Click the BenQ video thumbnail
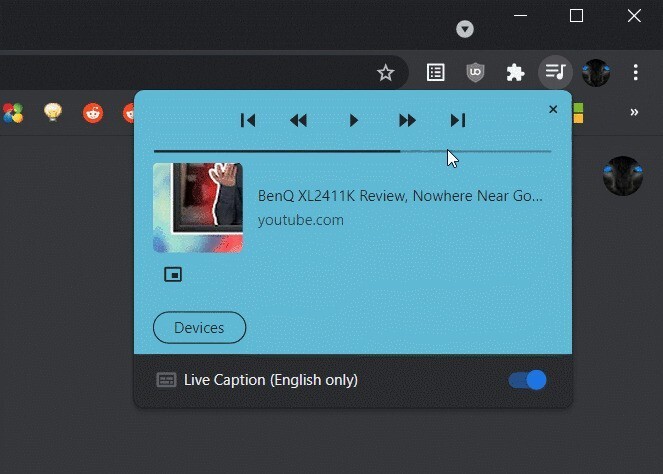663x474 pixels. coord(198,208)
